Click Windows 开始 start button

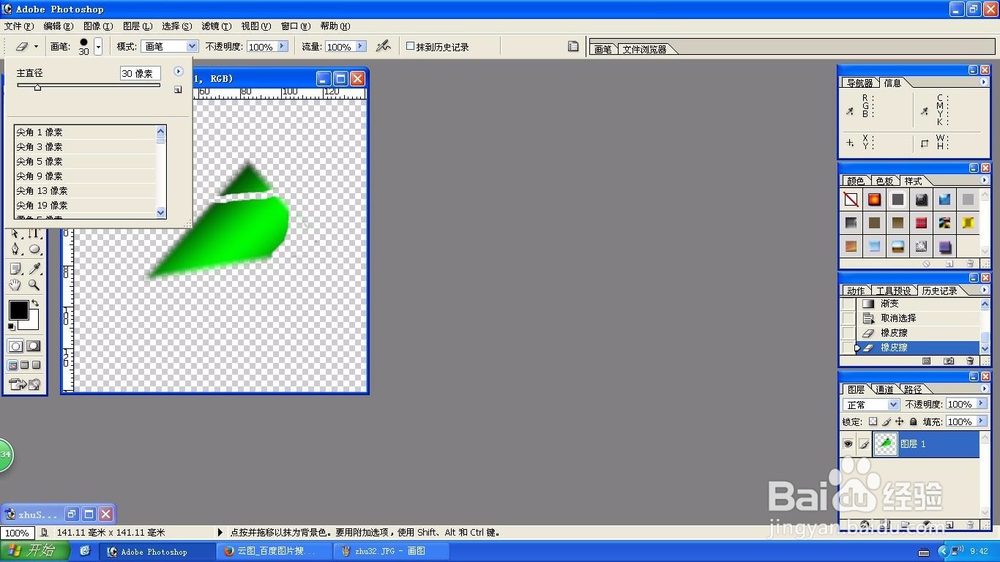pyautogui.click(x=36, y=551)
